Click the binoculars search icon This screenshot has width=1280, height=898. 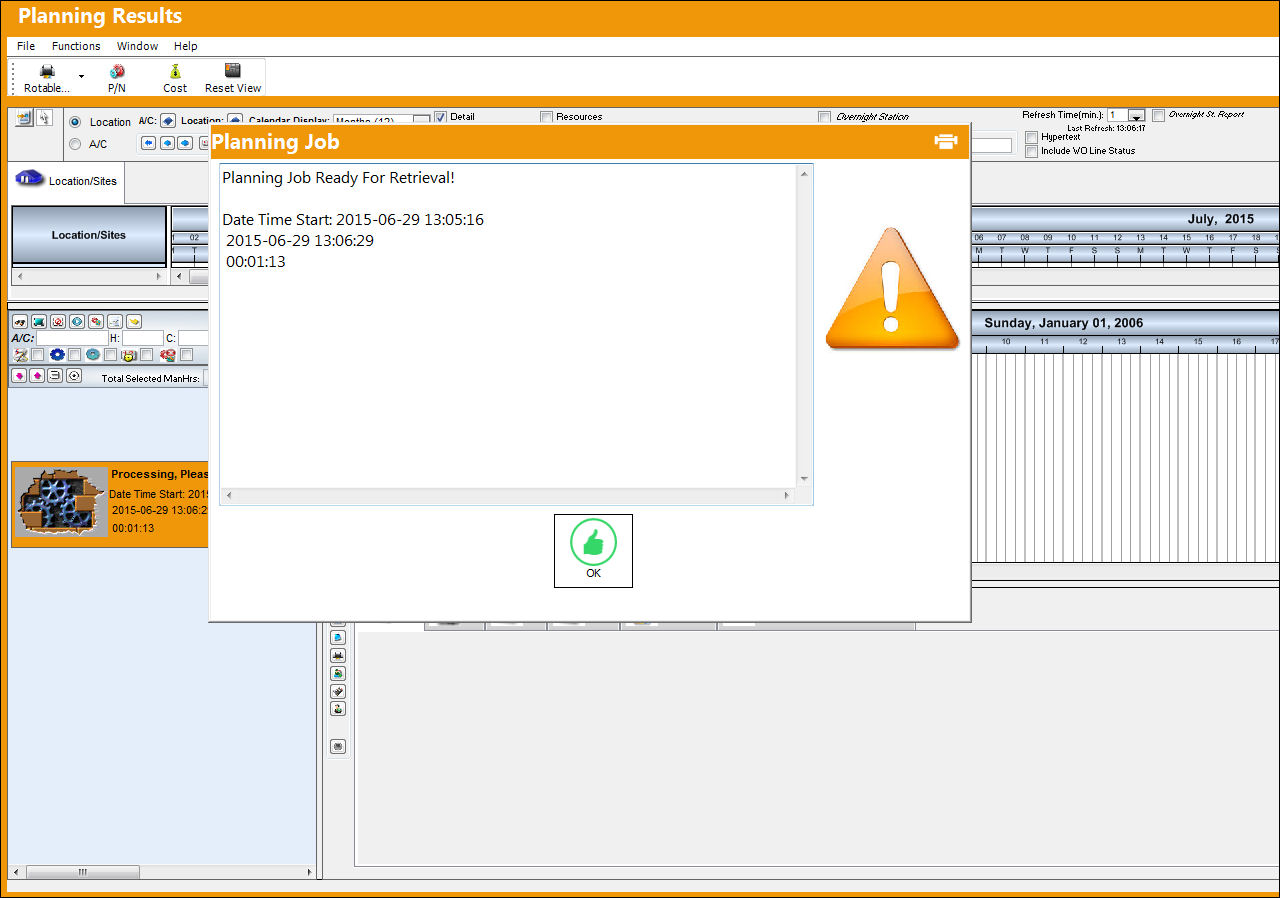tap(20, 321)
